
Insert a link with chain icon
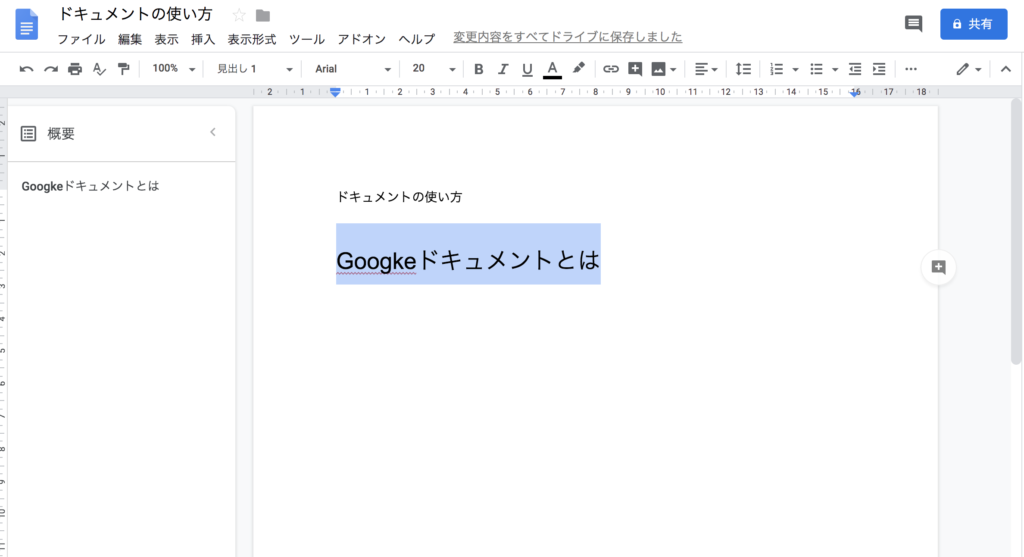(x=611, y=69)
